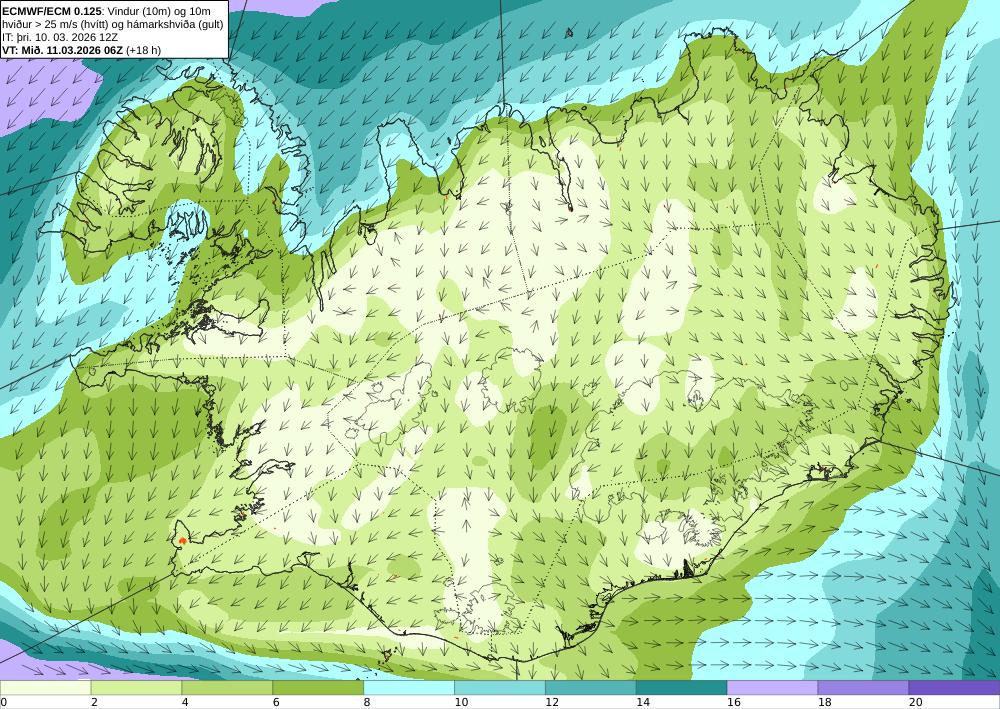
Task: Click the legend scale label "8"
Action: [367, 703]
